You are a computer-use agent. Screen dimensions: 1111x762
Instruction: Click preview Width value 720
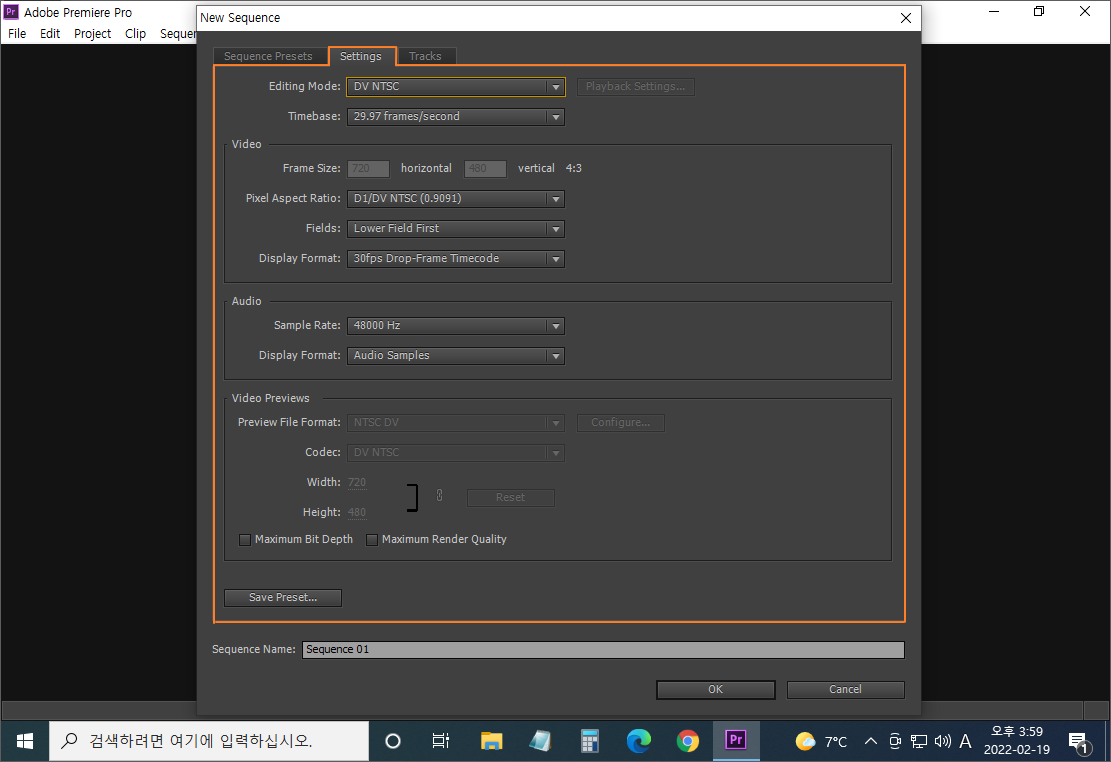point(357,483)
